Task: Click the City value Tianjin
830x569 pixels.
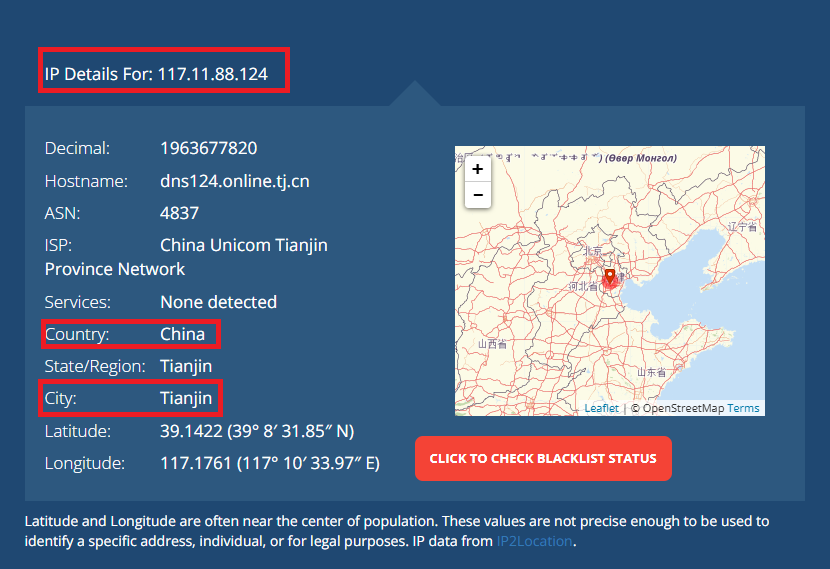Action: pos(186,398)
